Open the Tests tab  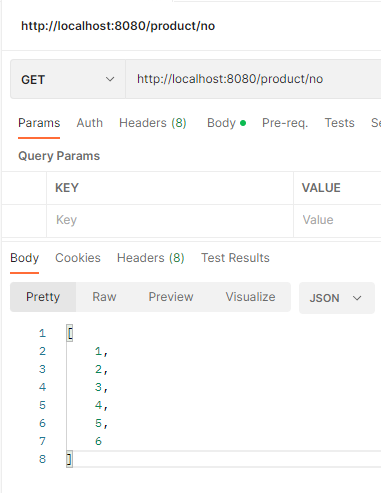[x=339, y=123]
